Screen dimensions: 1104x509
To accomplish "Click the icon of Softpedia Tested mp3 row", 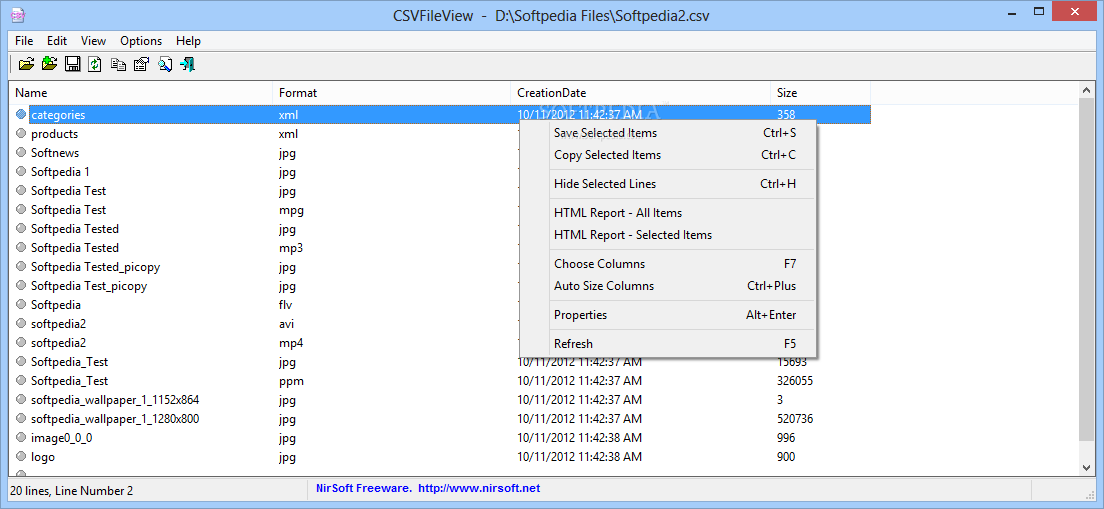I will click(x=20, y=247).
